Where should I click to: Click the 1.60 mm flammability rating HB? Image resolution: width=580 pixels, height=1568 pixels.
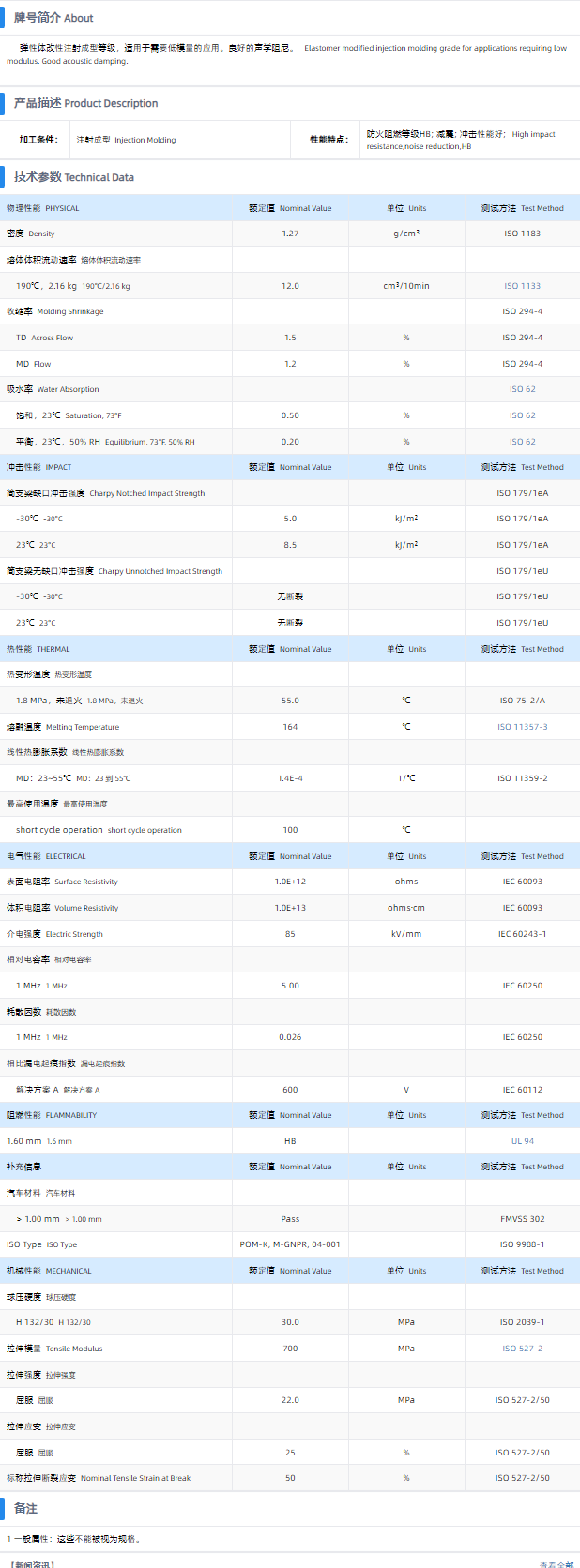point(290,1141)
